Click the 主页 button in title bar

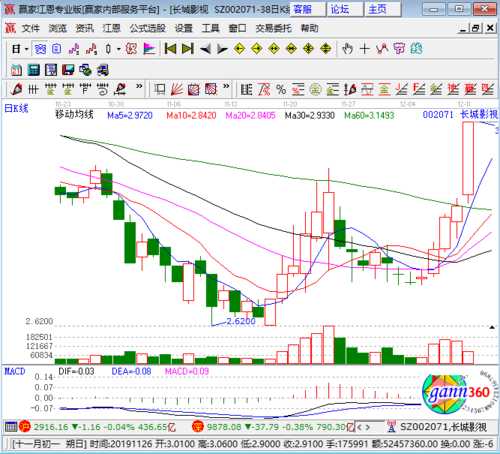[383, 9]
